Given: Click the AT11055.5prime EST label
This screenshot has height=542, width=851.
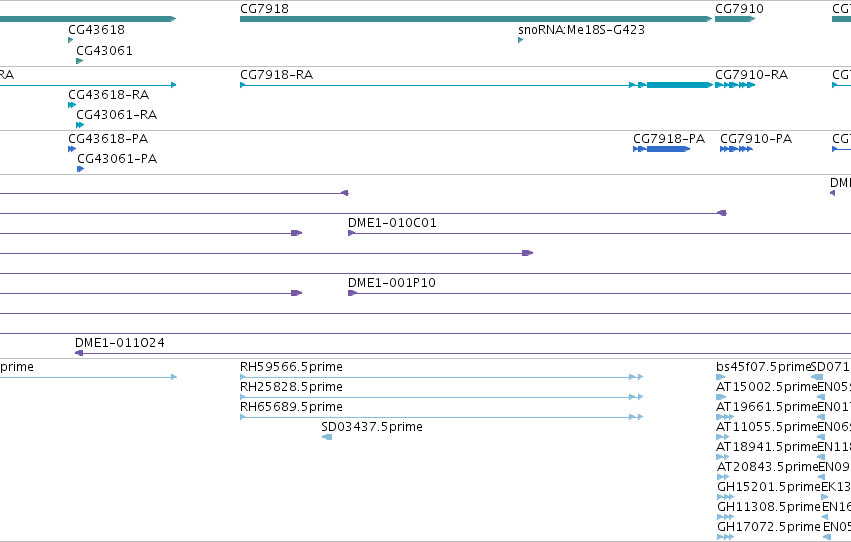Looking at the screenshot, I should click(766, 427).
